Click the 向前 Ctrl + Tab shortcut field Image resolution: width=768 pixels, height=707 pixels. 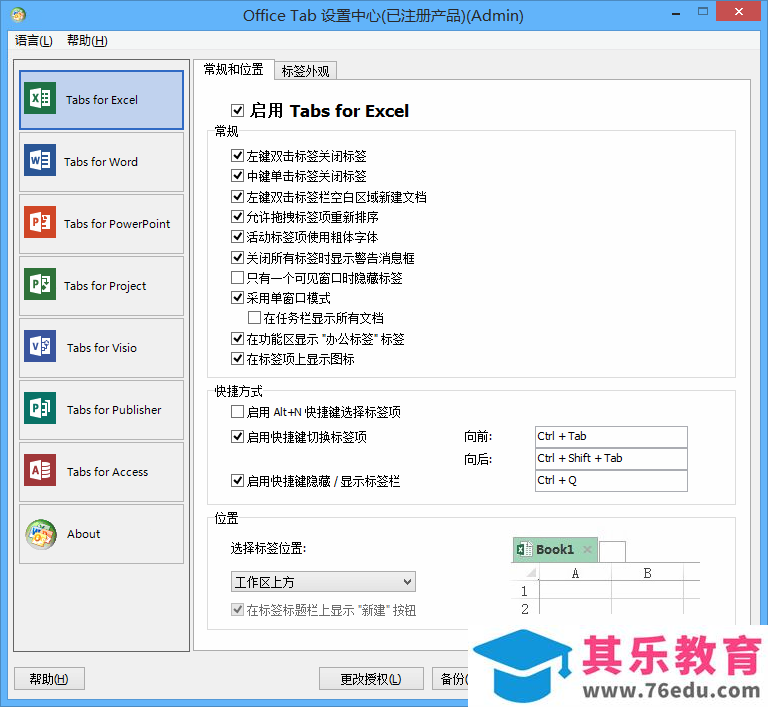(x=611, y=437)
